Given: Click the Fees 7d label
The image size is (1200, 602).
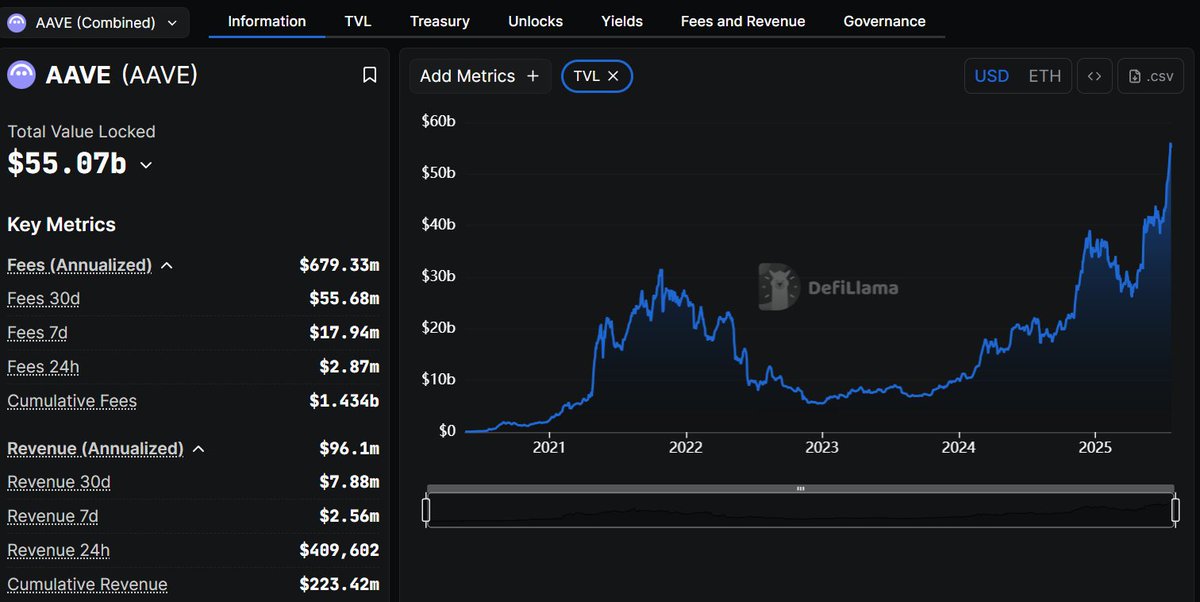Looking at the screenshot, I should pyautogui.click(x=37, y=332).
